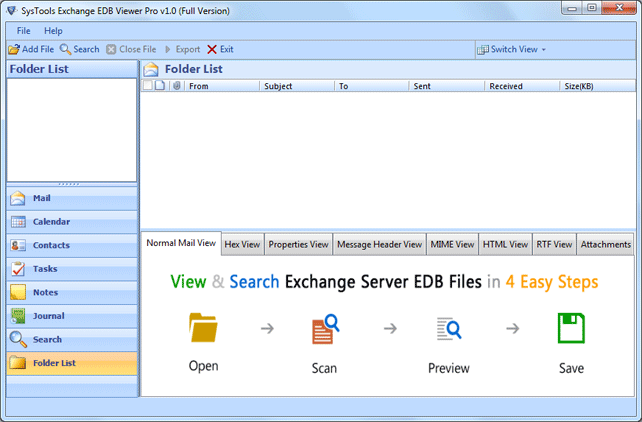
Task: Click the Preview magnifier step icon
Action: click(x=449, y=329)
